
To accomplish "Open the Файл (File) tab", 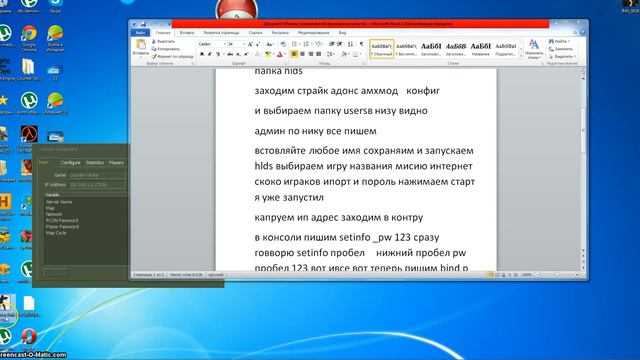I will click(x=140, y=33).
